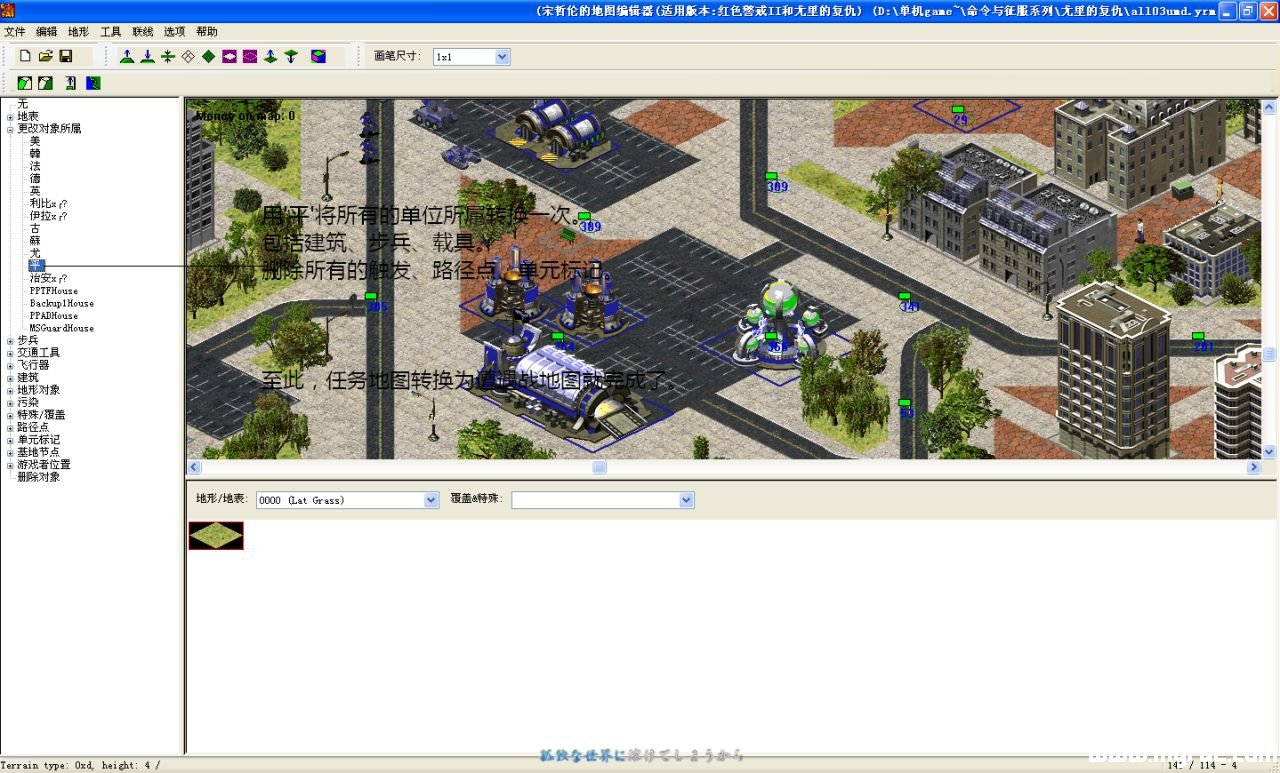Select 删除对象 in the tree
1280x773 pixels.
tap(39, 477)
